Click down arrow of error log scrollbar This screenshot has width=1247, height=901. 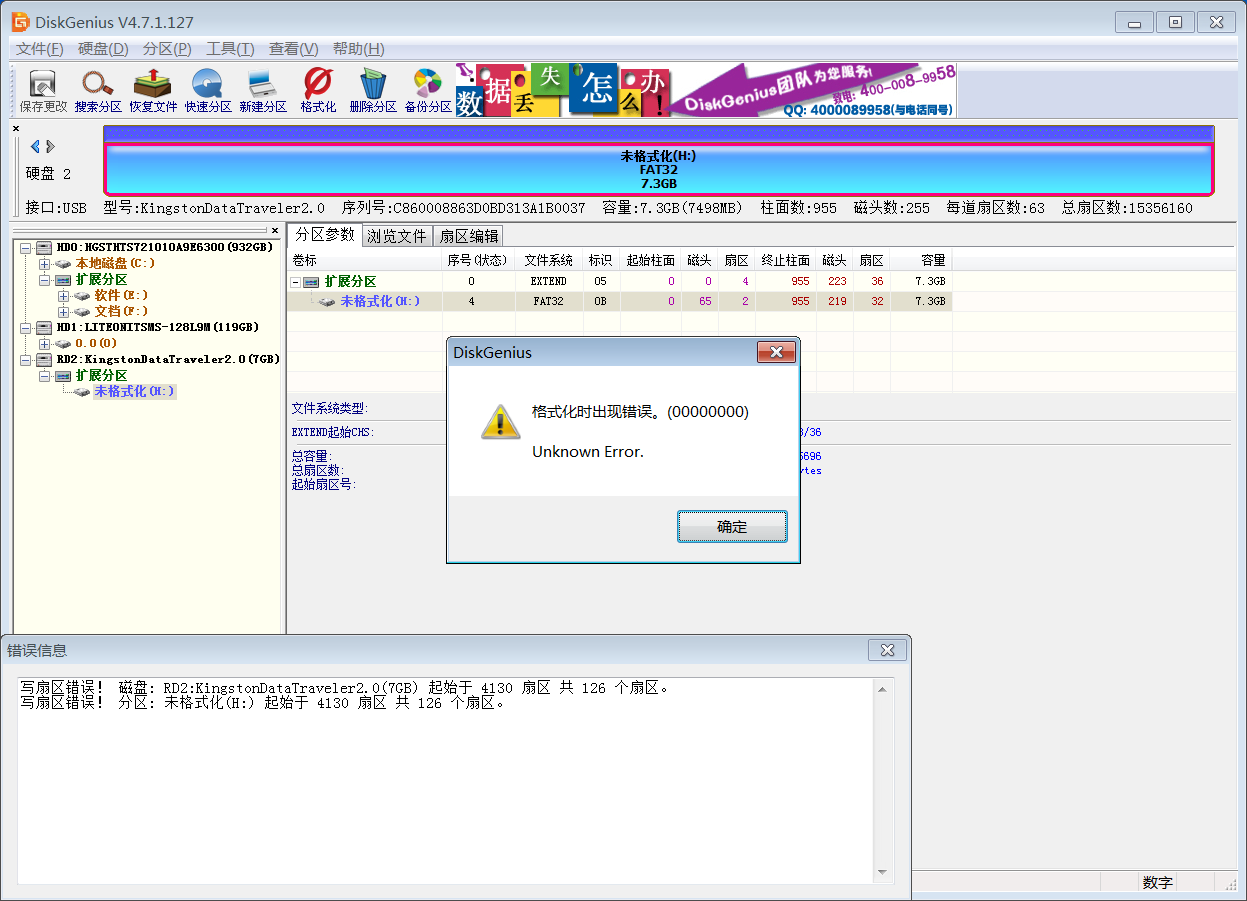pos(883,873)
